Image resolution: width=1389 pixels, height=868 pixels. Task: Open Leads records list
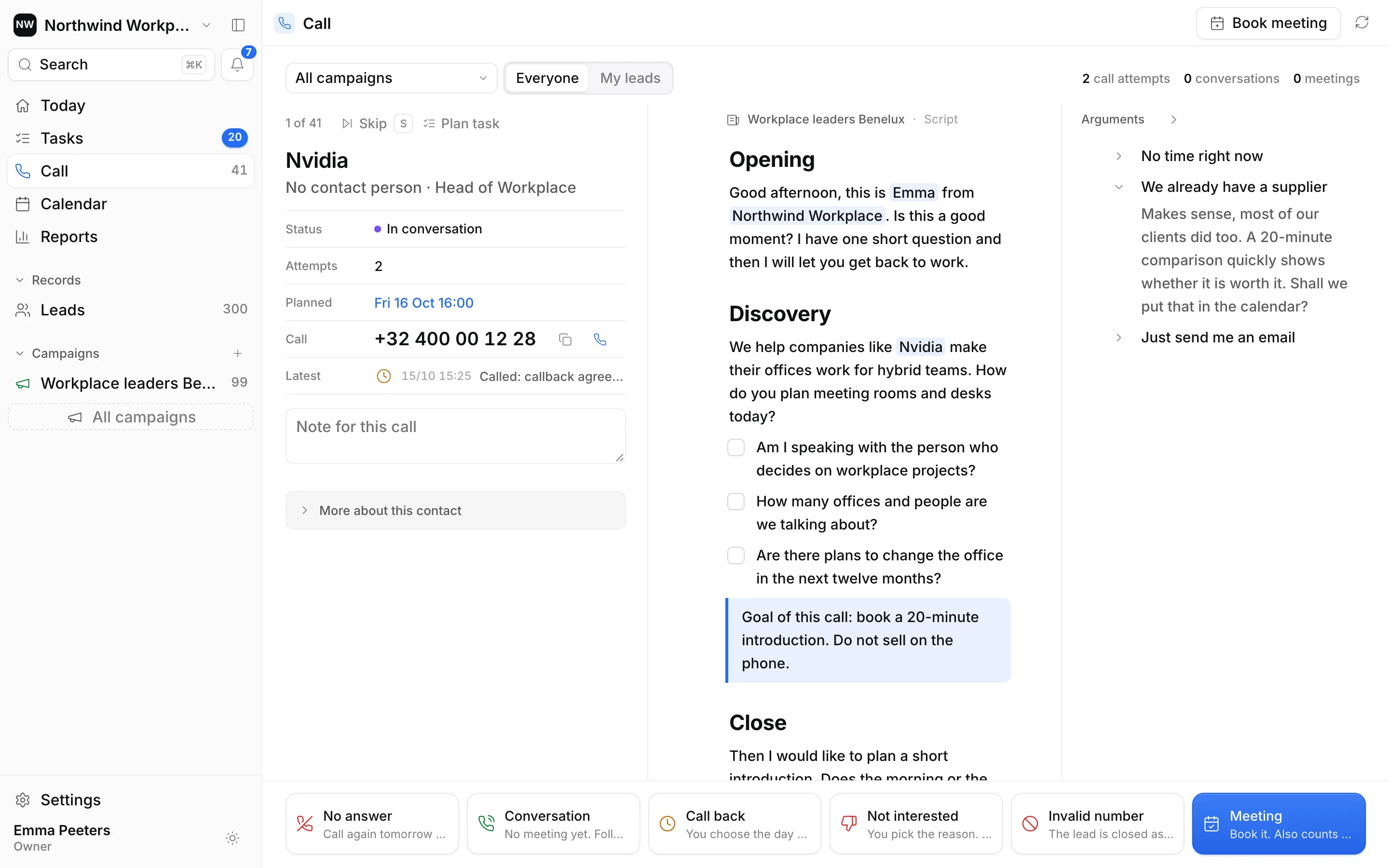pos(131,310)
